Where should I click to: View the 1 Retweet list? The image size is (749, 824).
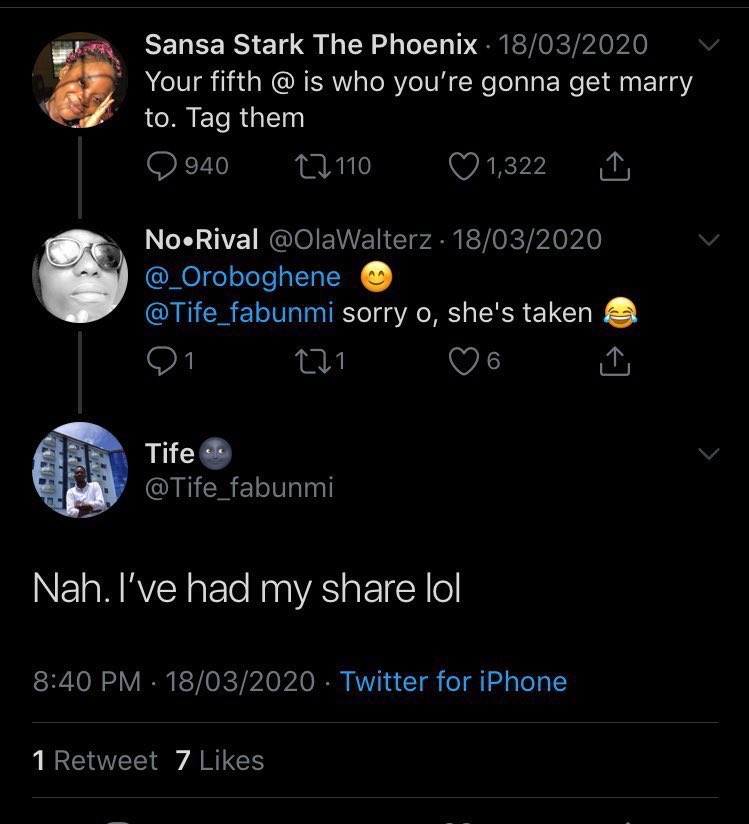tap(95, 761)
